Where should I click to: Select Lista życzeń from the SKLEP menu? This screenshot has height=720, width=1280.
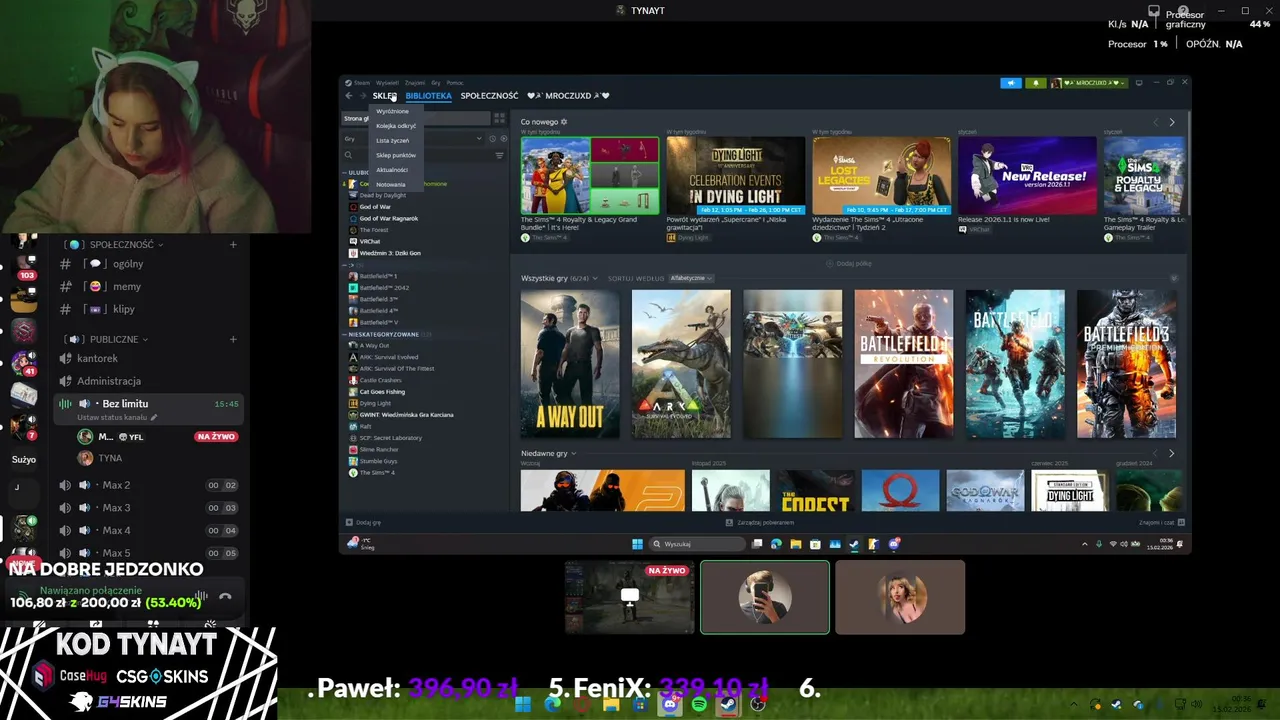coord(392,141)
